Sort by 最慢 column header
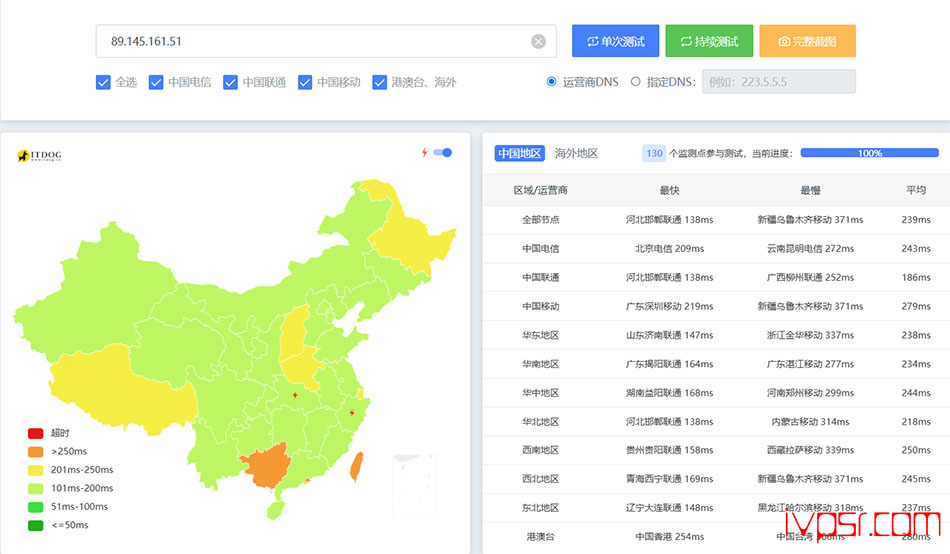Viewport: 950px width, 554px height. pyautogui.click(x=810, y=190)
